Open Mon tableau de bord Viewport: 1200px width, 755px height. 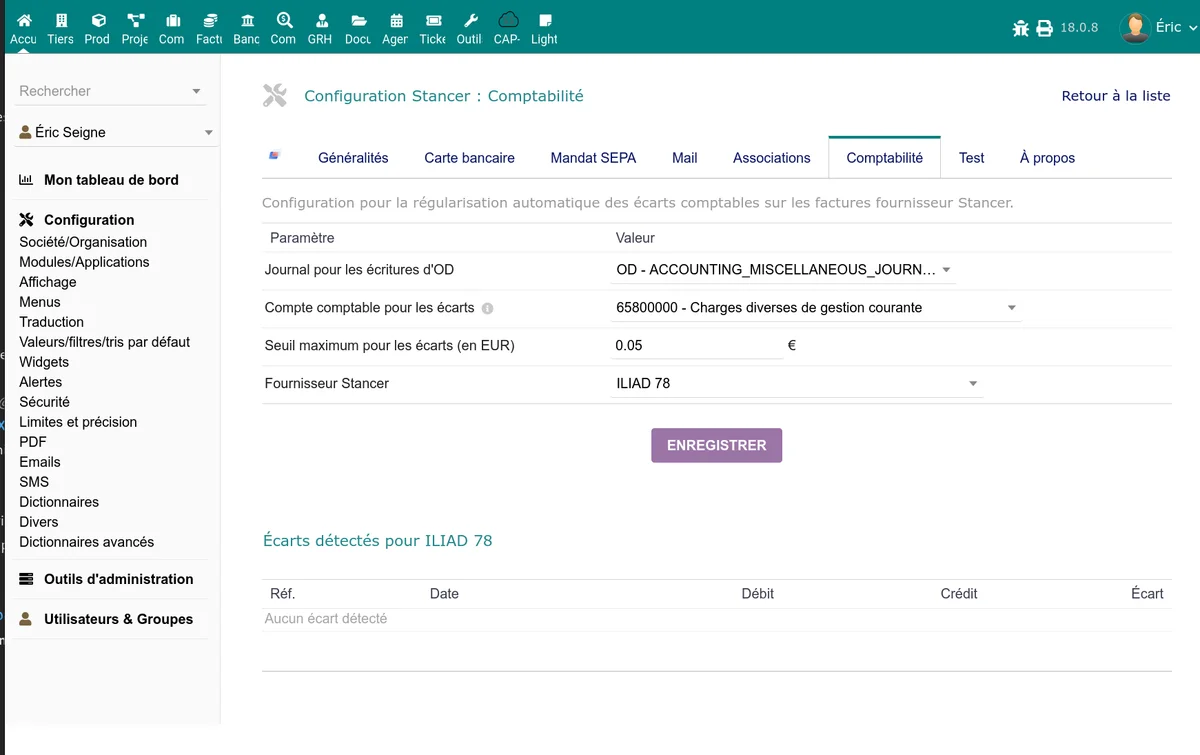coord(111,180)
